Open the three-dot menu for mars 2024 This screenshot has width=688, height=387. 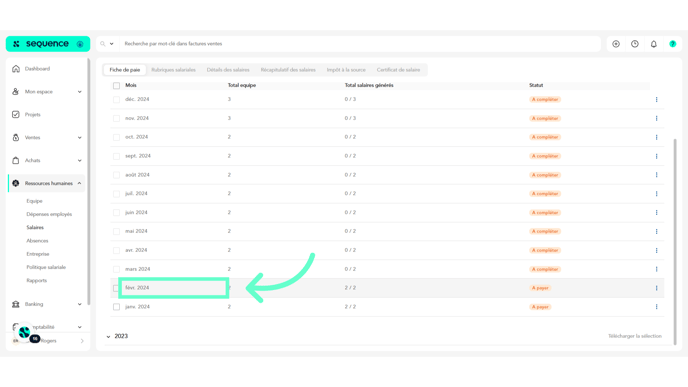tap(656, 269)
